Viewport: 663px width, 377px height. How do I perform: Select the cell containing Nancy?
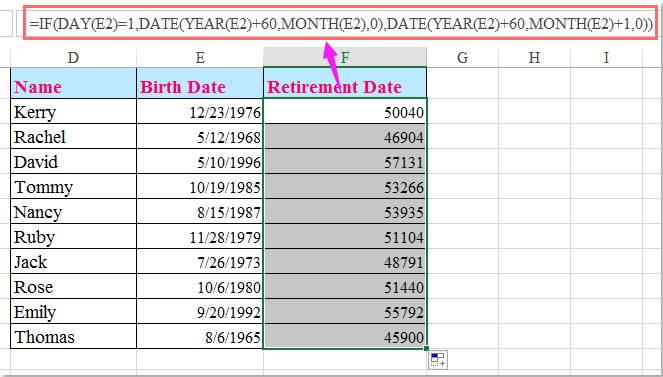[73, 211]
